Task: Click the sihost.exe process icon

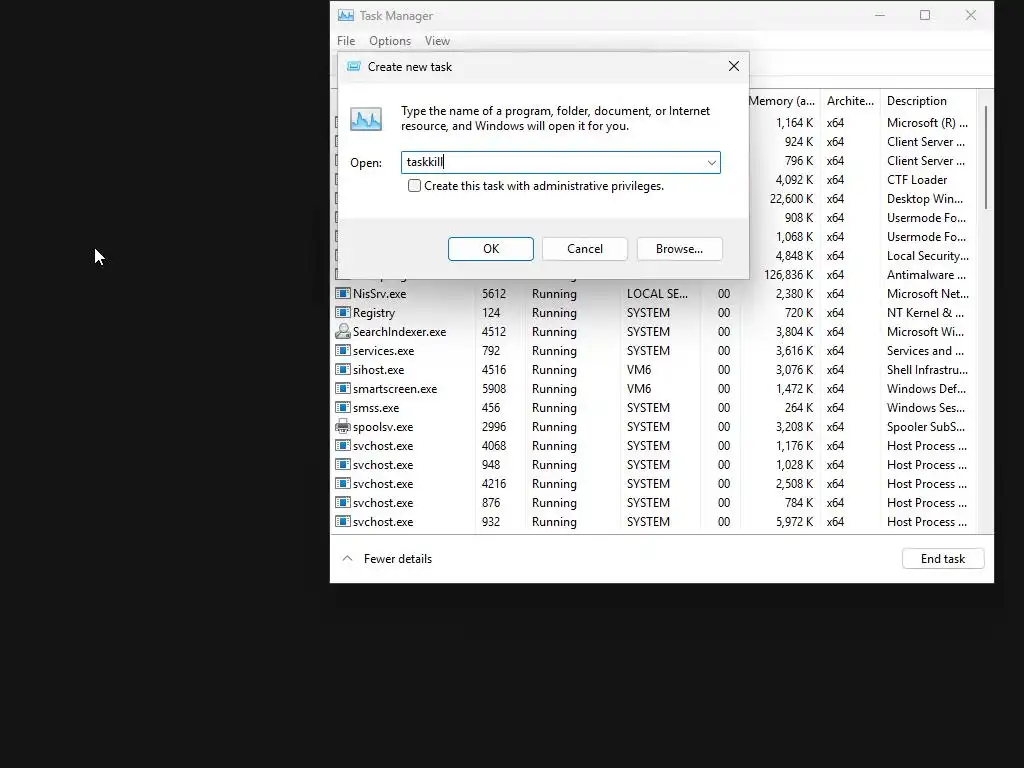Action: (343, 370)
